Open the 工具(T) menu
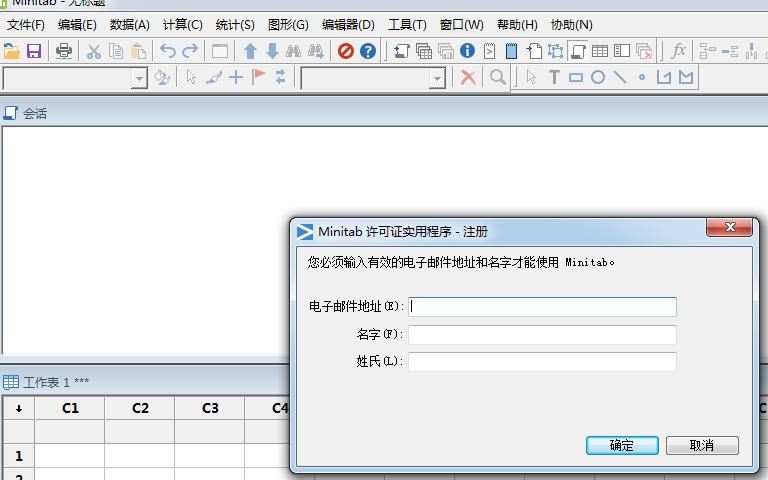768x480 pixels. (x=407, y=25)
